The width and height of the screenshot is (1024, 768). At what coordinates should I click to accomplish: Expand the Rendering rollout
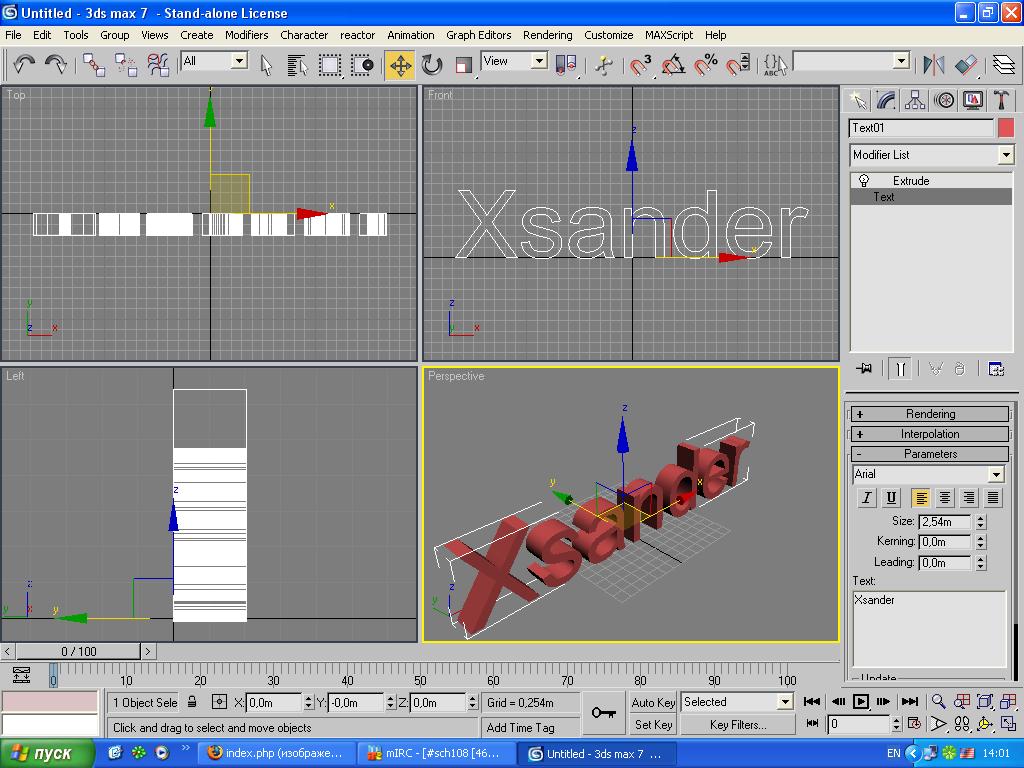point(930,414)
